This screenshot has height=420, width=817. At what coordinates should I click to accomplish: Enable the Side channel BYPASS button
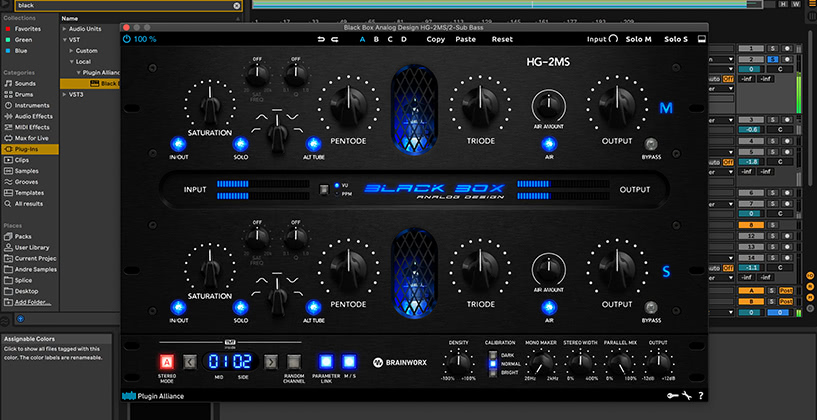651,307
